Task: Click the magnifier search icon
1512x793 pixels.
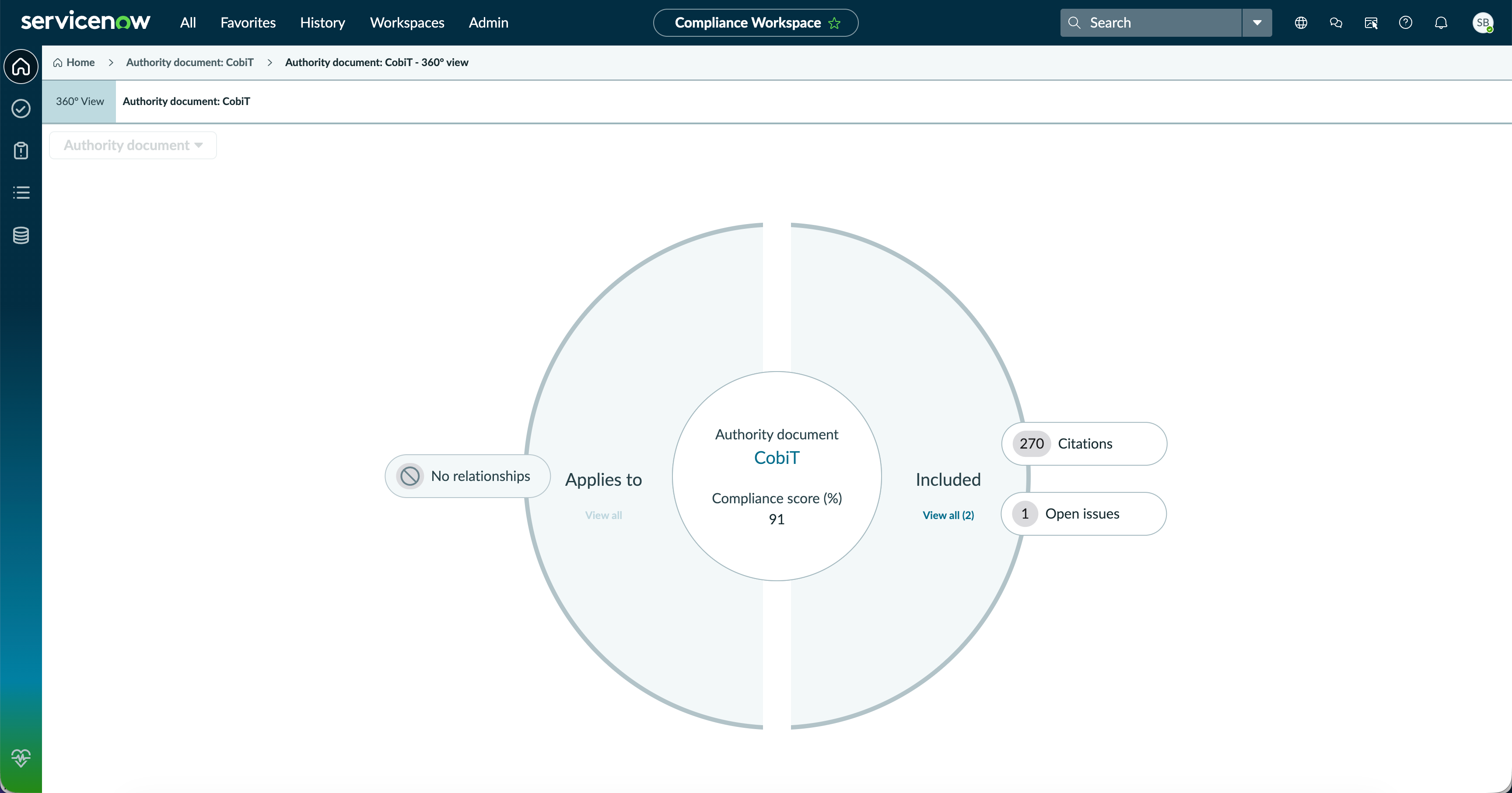Action: tap(1074, 22)
